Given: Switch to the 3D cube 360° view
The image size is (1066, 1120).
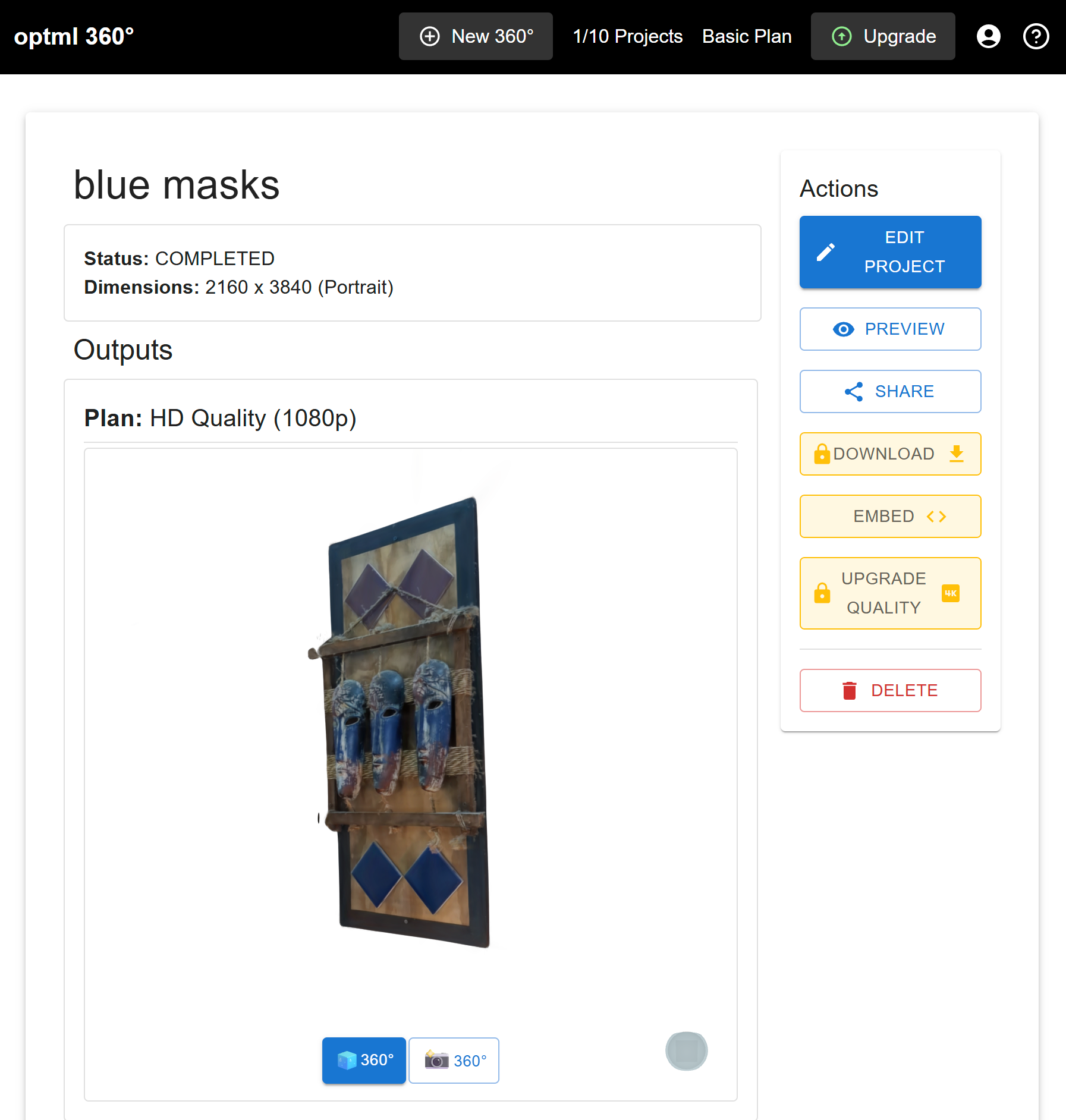Looking at the screenshot, I should pos(364,1060).
